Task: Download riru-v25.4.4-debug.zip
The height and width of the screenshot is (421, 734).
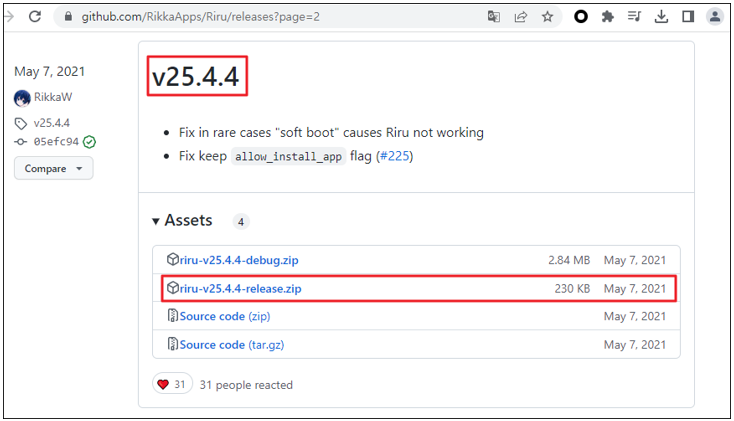Action: point(239,260)
